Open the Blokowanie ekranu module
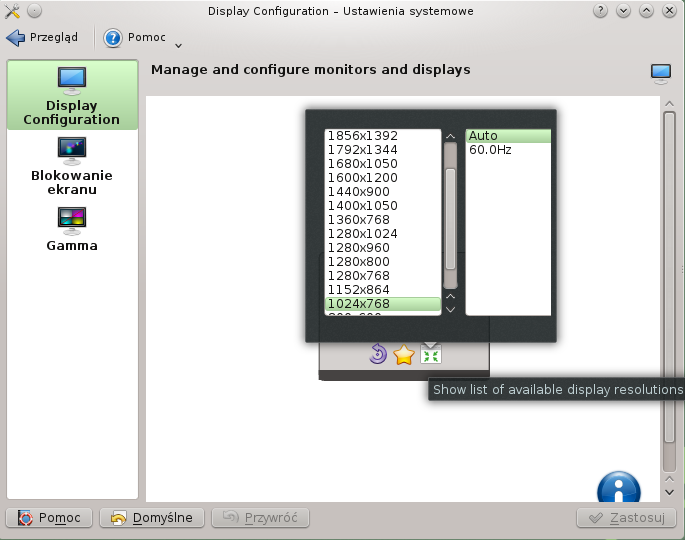This screenshot has width=685, height=540. (72, 166)
